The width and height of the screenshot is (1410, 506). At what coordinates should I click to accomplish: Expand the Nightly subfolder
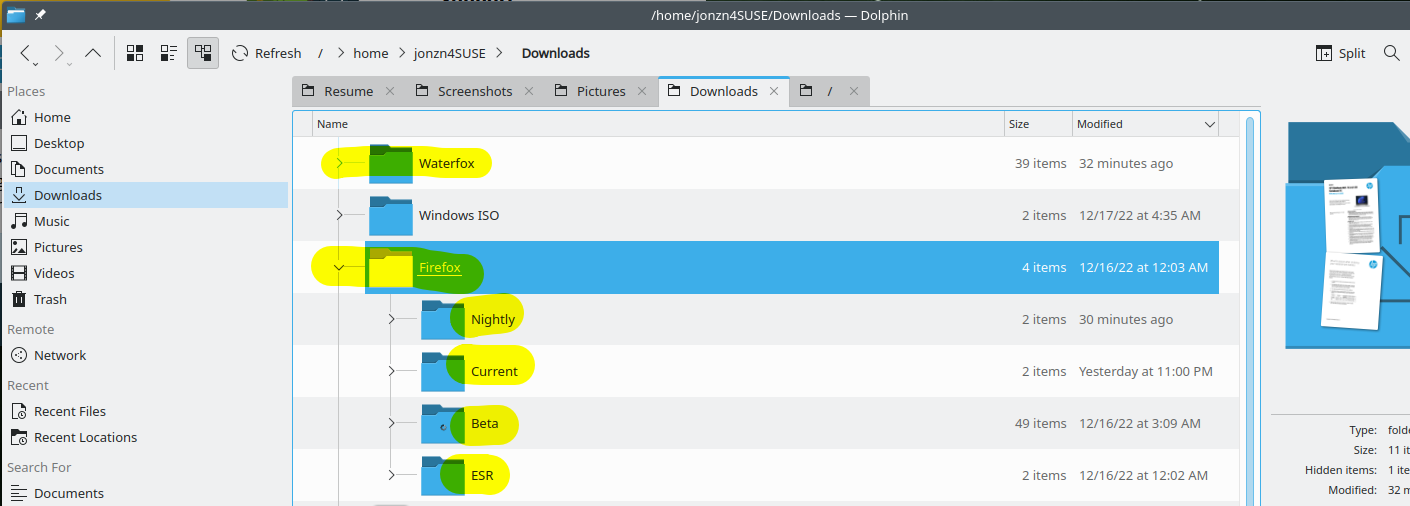pyautogui.click(x=392, y=319)
